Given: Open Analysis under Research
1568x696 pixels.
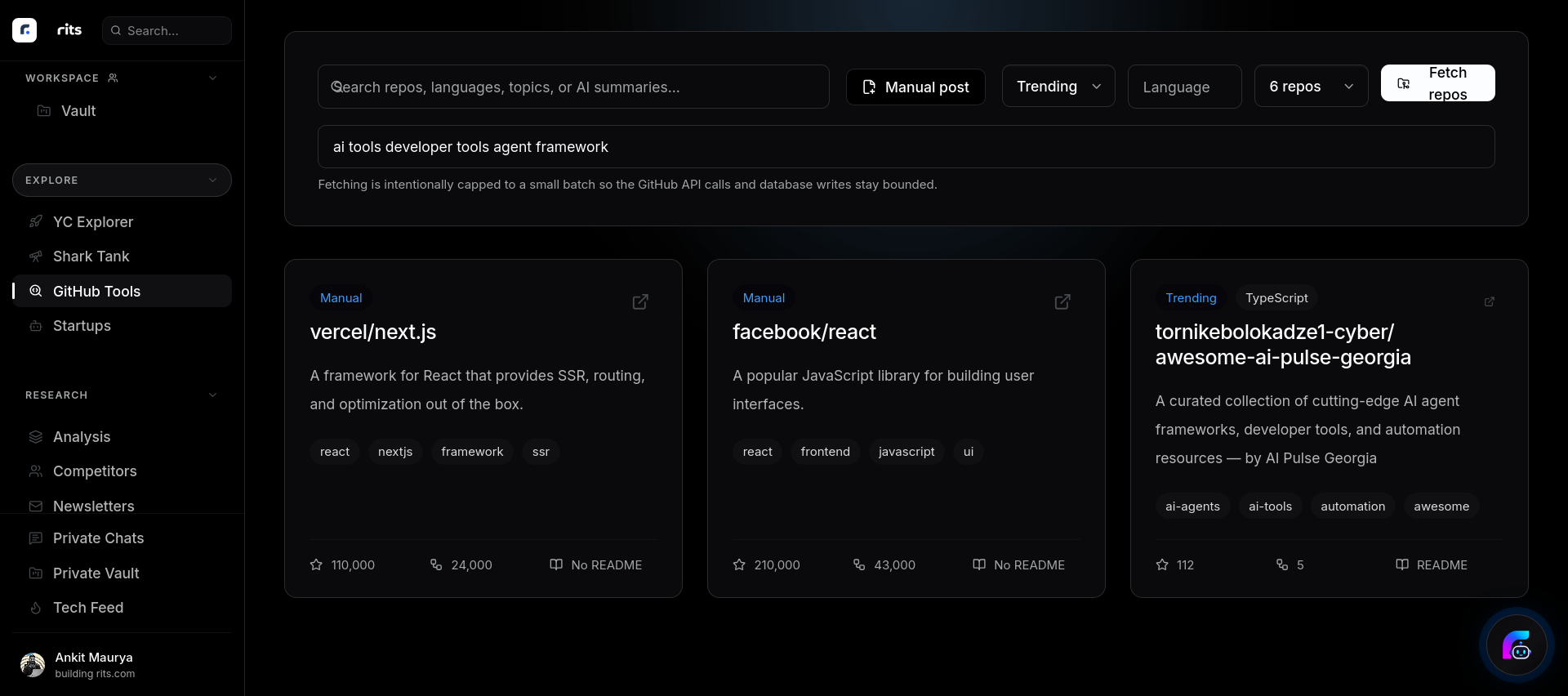Looking at the screenshot, I should (x=122, y=437).
